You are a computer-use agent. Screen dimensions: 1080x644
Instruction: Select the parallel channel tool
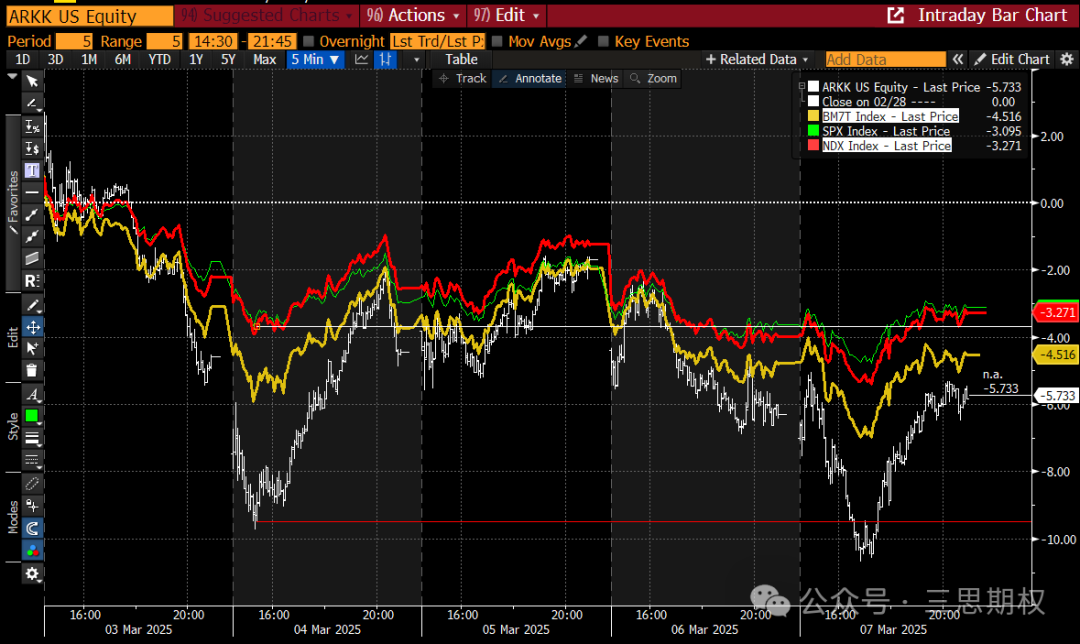32,258
